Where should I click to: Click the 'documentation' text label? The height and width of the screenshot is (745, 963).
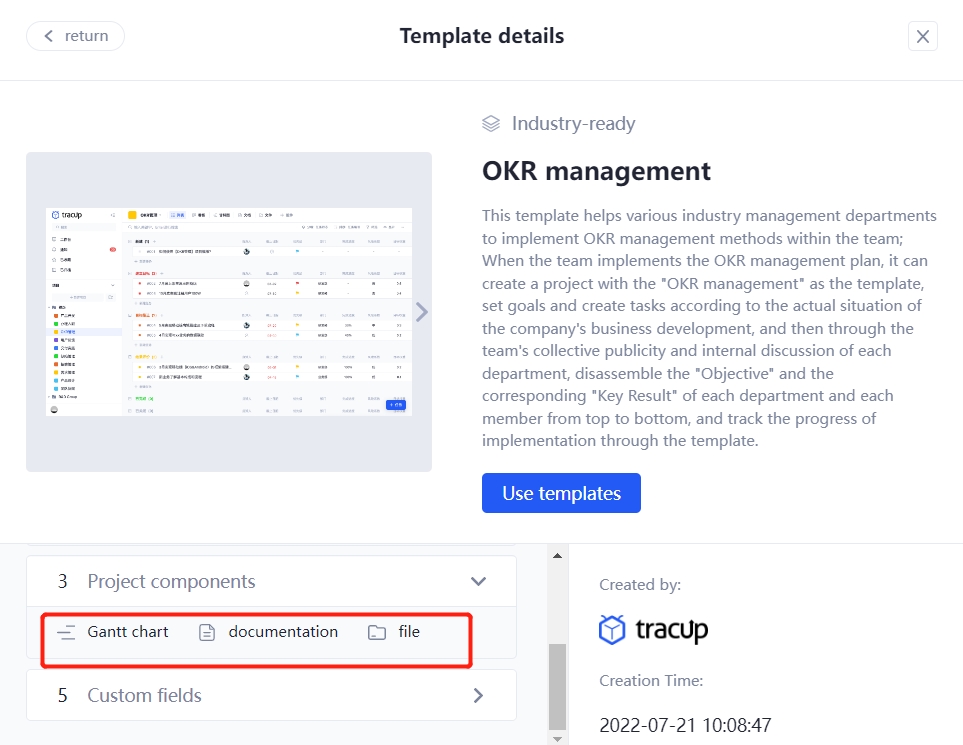click(x=284, y=632)
